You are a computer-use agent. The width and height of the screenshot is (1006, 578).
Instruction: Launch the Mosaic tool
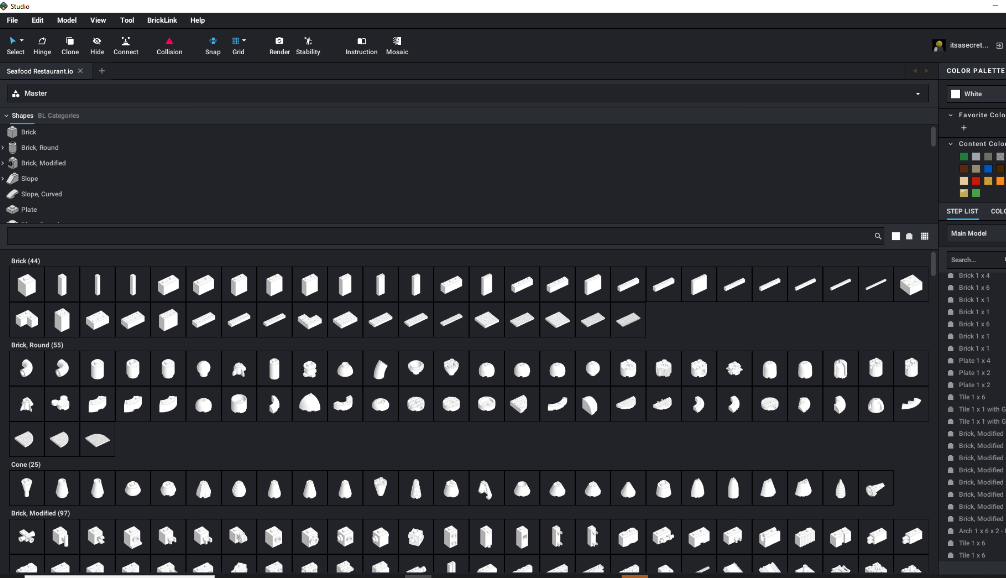pos(397,45)
